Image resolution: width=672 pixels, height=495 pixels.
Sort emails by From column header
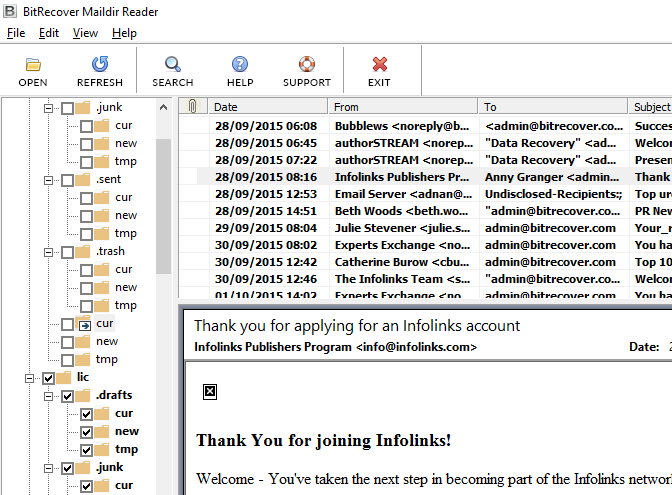(403, 106)
